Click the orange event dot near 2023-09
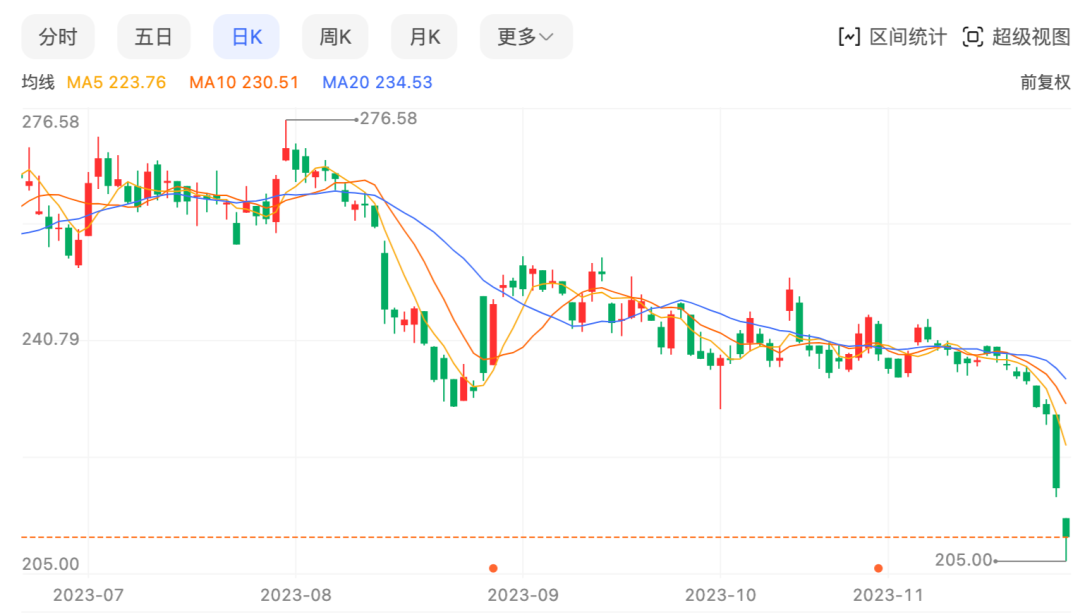Image resolution: width=1080 pixels, height=615 pixels. 493,568
